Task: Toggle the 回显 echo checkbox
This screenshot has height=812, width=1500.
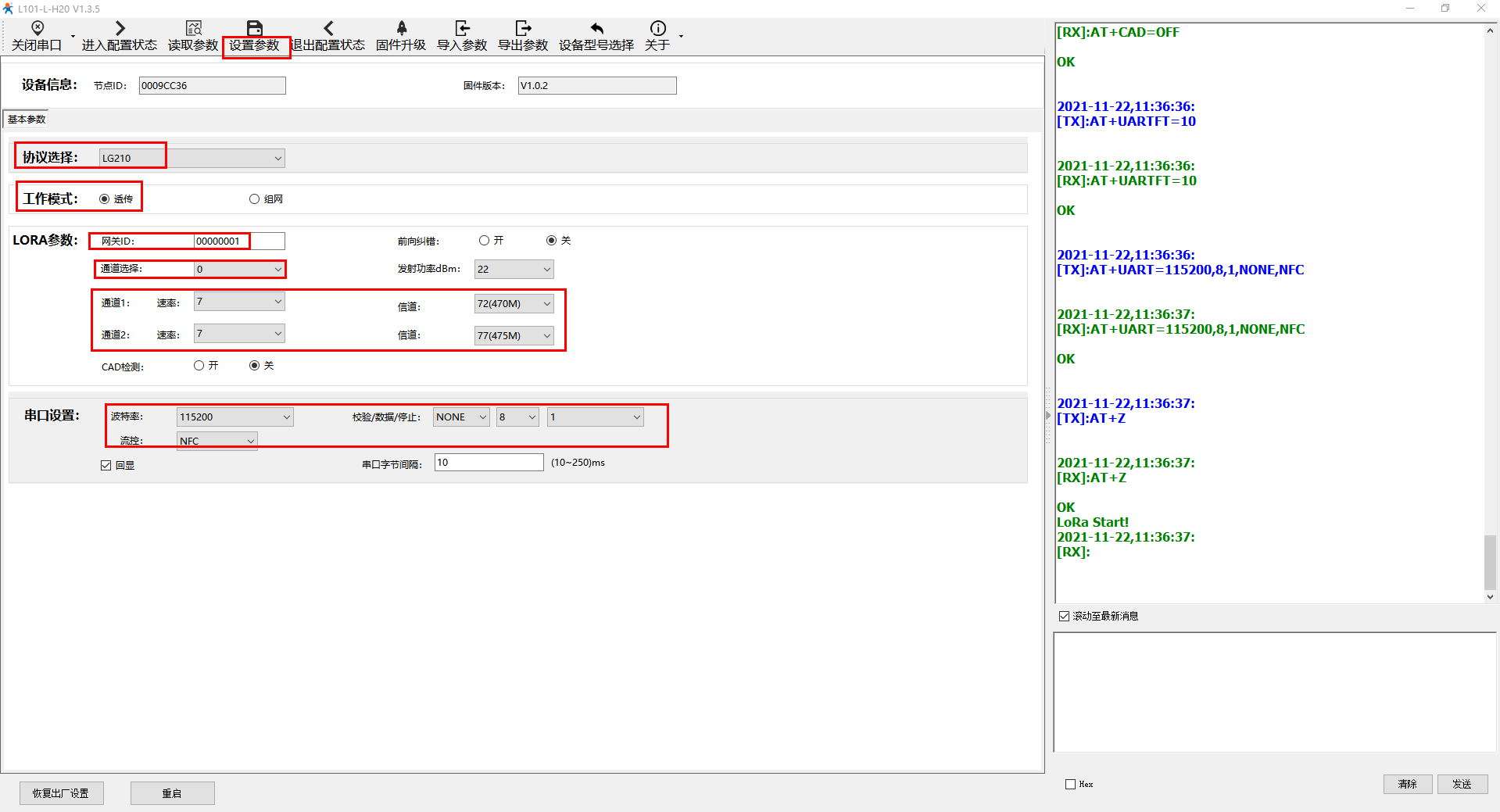Action: (x=106, y=466)
